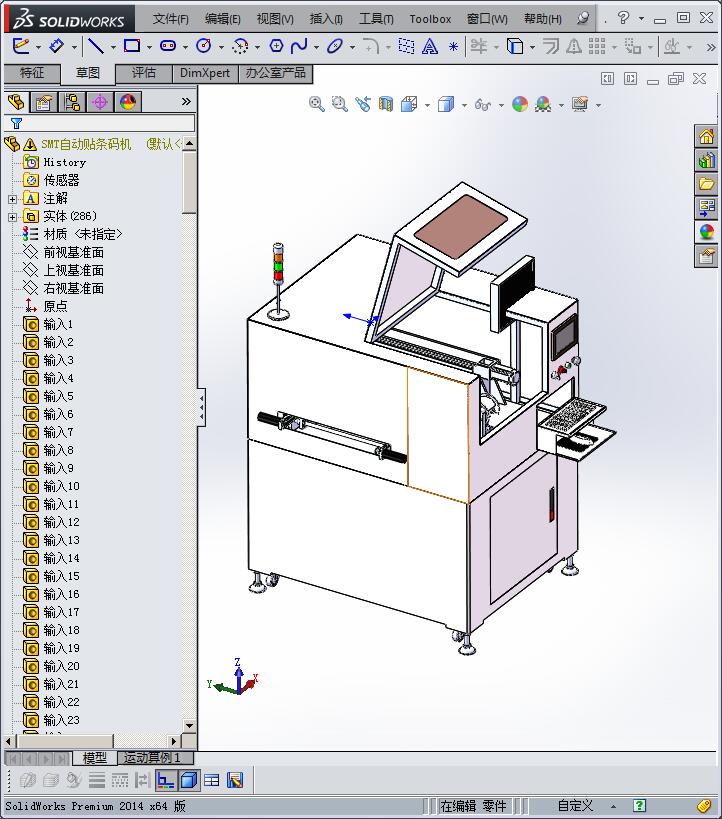Select the Corner Rectangle tool

point(132,46)
